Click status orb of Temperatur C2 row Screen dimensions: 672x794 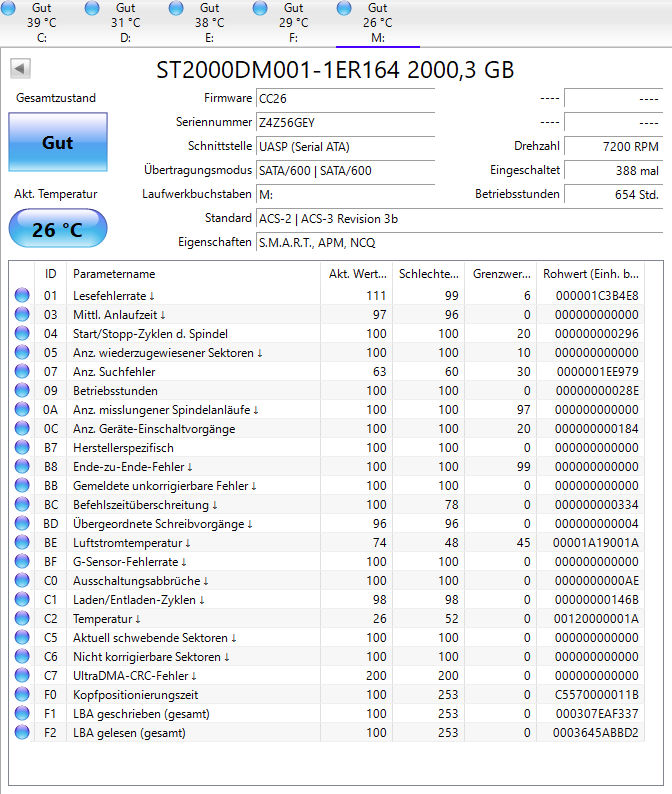pos(22,618)
